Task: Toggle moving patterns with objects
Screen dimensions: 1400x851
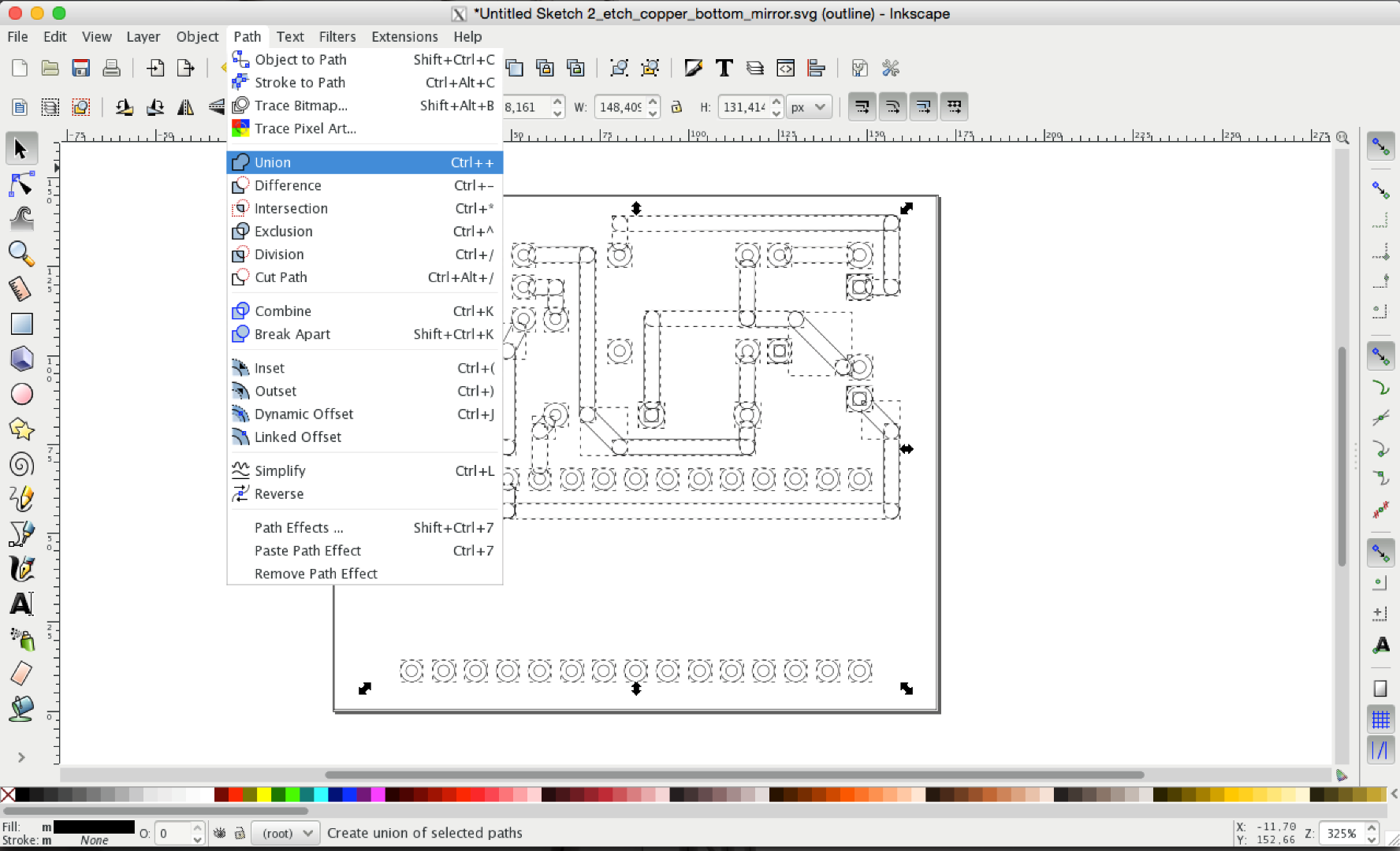Action: pos(954,106)
